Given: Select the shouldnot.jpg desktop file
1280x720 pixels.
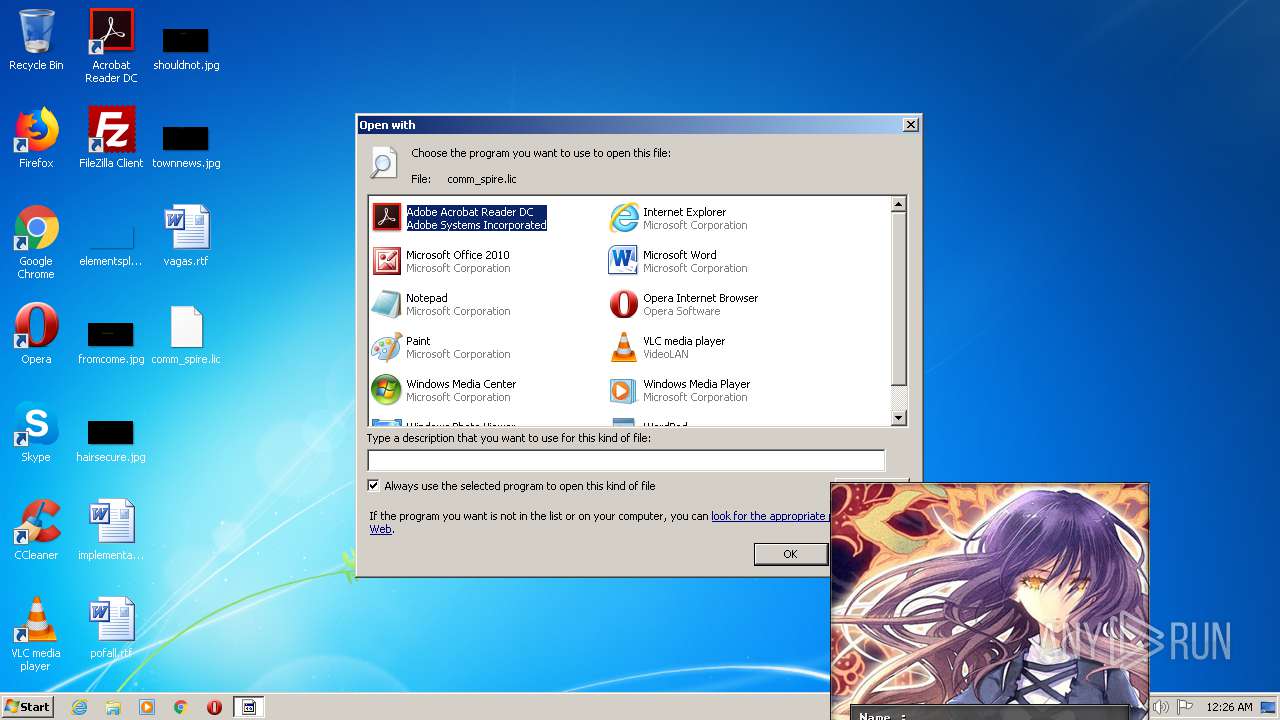Looking at the screenshot, I should (x=186, y=48).
